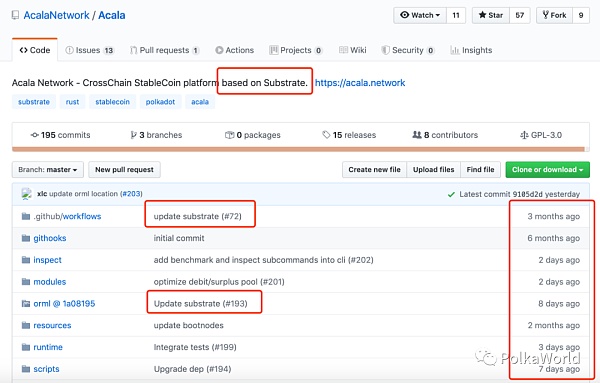Click the contributors people icon
This screenshot has width=600, height=383.
[x=417, y=135]
